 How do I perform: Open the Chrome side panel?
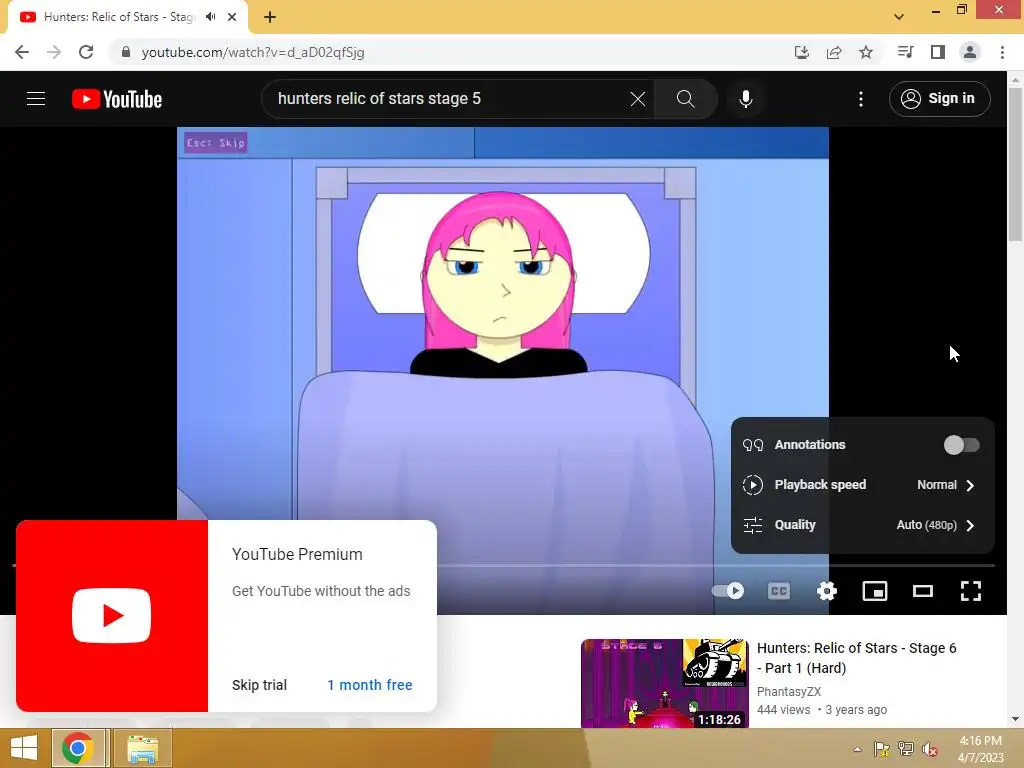coord(938,52)
